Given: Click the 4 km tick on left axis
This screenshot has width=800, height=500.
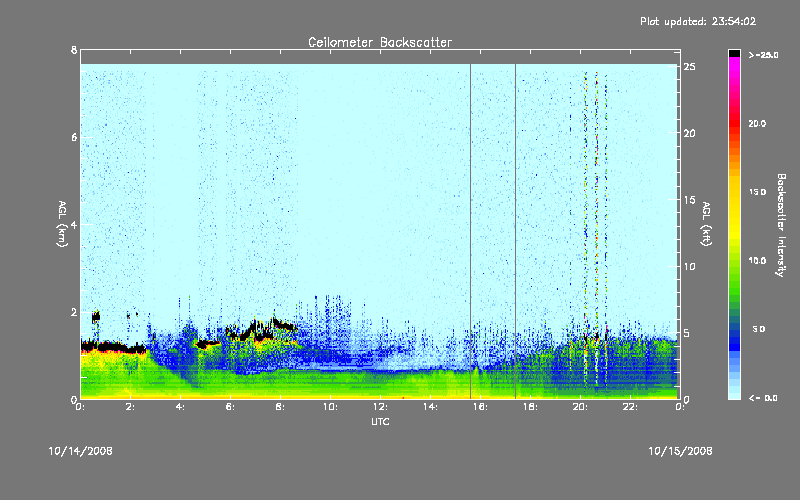Looking at the screenshot, I should tap(74, 224).
